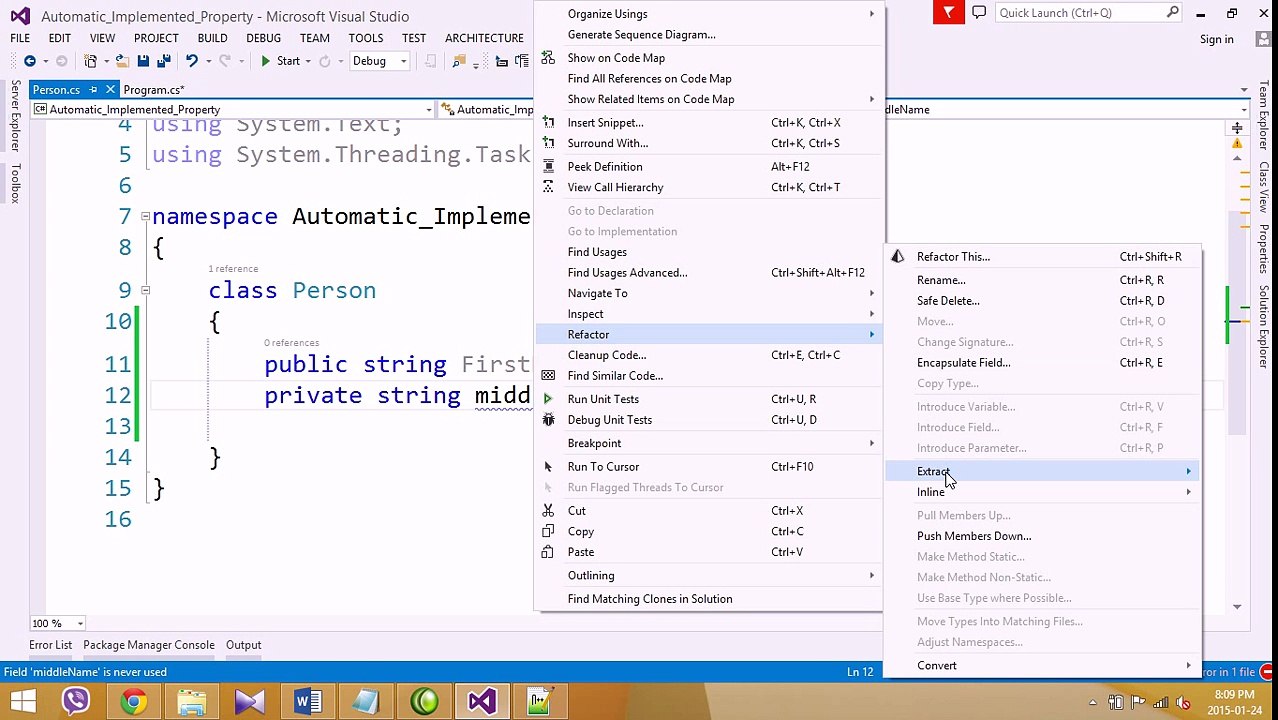Click the green Start debugging play icon
This screenshot has height=720, width=1278.
pos(265,61)
